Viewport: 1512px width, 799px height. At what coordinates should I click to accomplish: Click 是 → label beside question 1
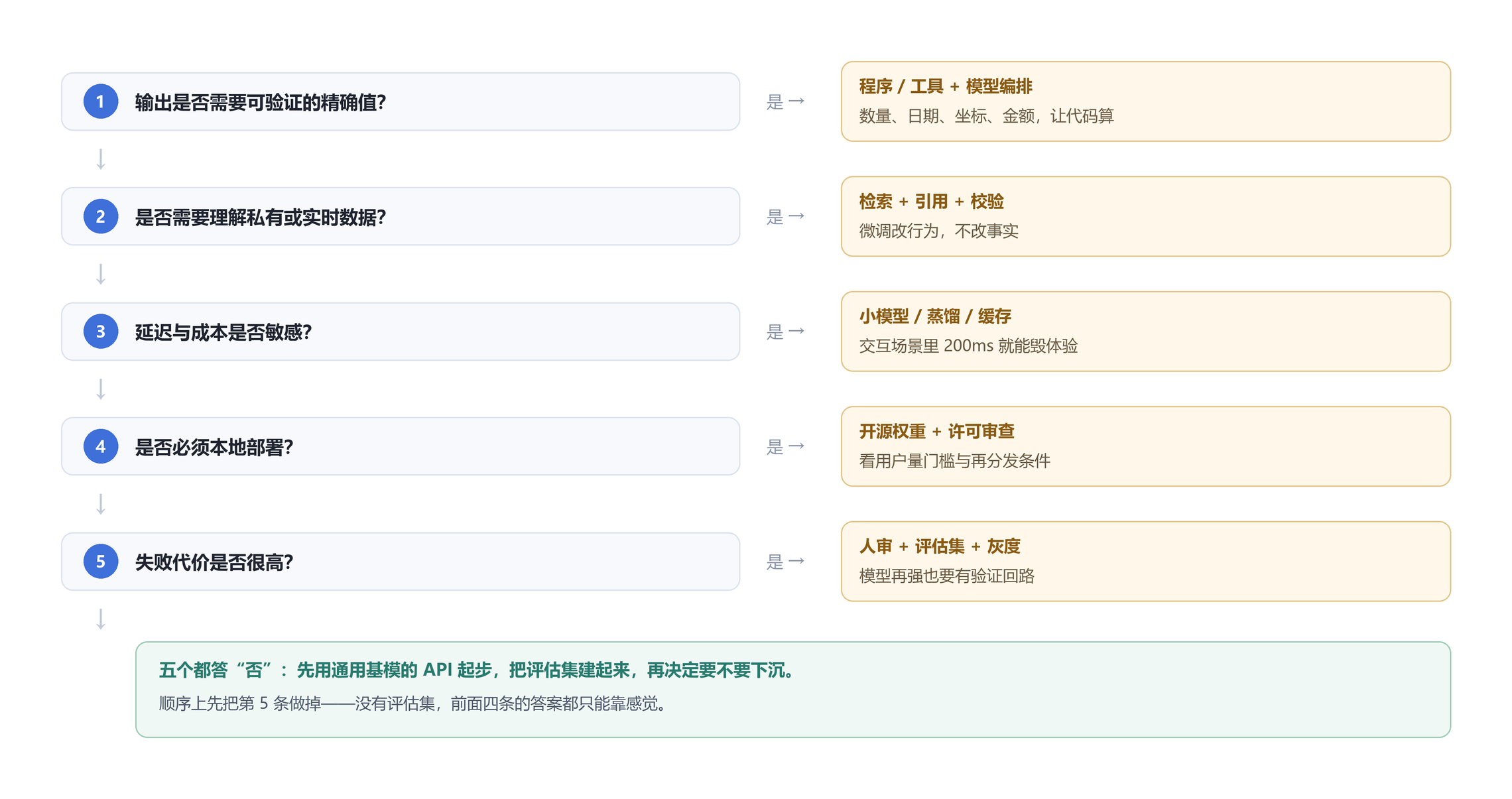pyautogui.click(x=785, y=101)
